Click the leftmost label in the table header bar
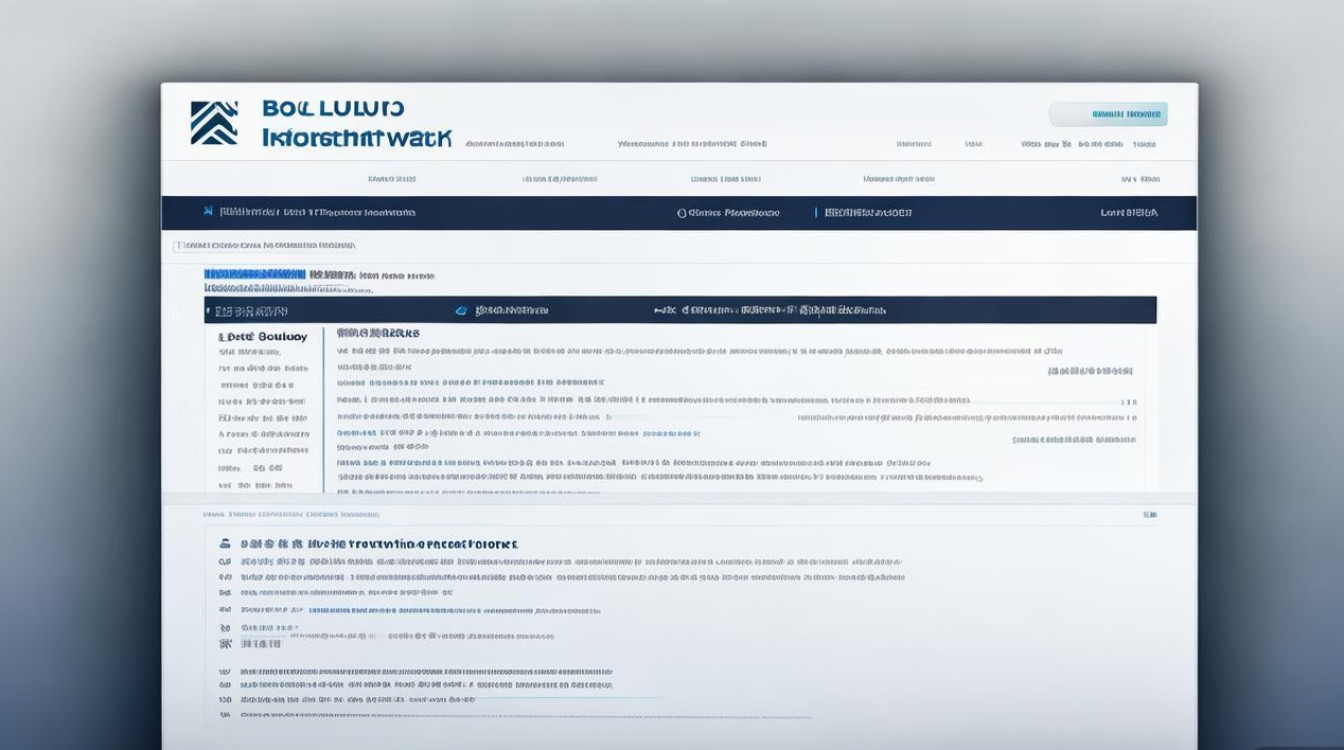 [251, 311]
